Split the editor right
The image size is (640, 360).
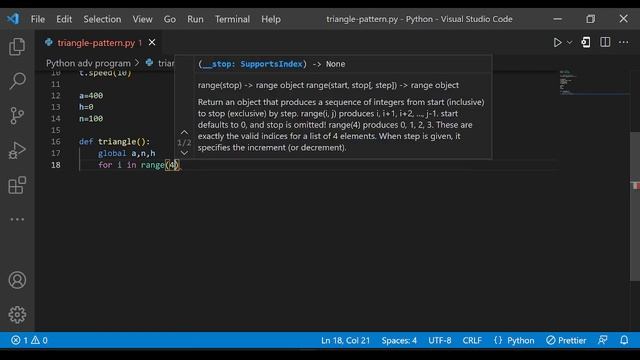click(605, 42)
